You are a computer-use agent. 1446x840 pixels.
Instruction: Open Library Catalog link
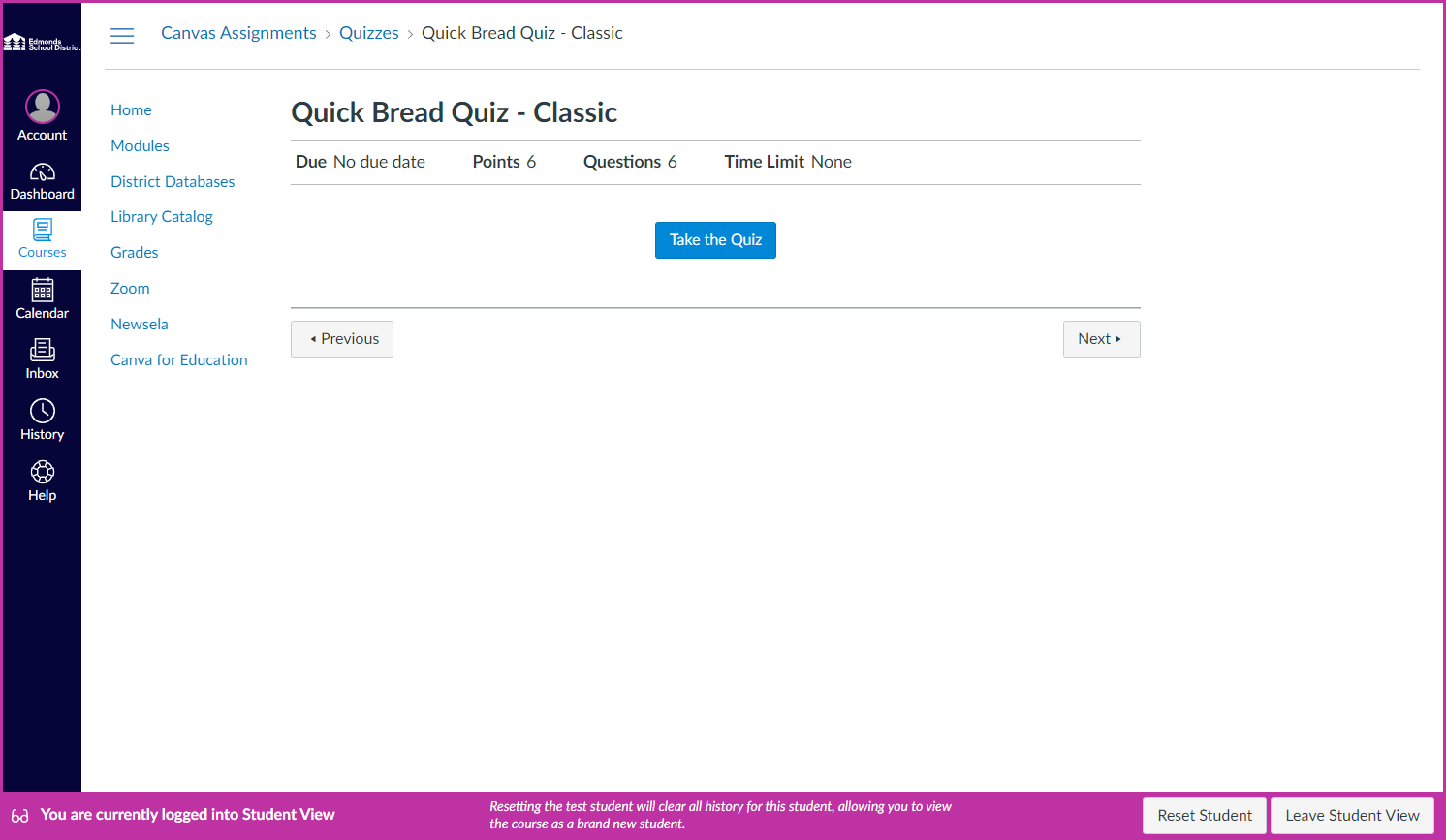point(162,217)
